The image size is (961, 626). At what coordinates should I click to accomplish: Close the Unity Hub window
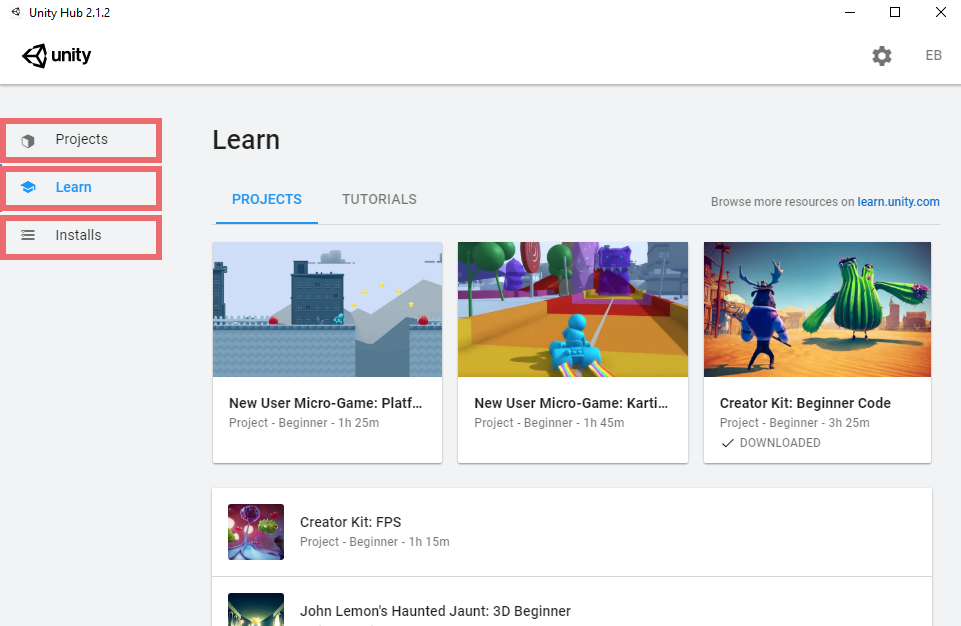coord(940,12)
